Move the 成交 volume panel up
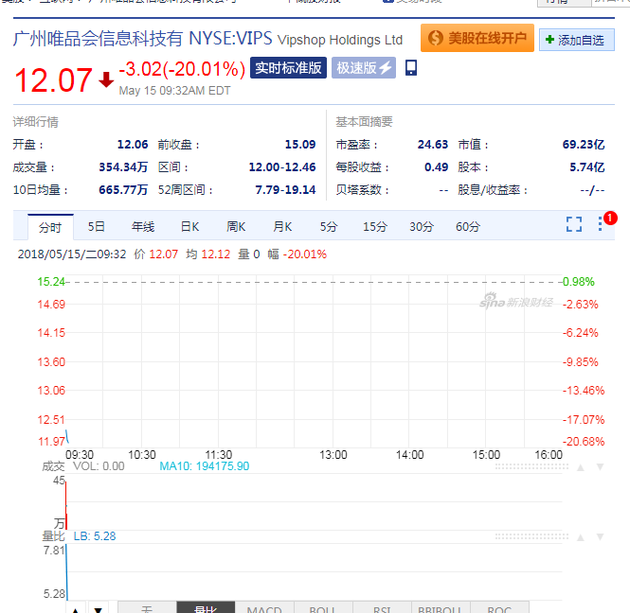Screen dimensions: 630x613 click(580, 467)
